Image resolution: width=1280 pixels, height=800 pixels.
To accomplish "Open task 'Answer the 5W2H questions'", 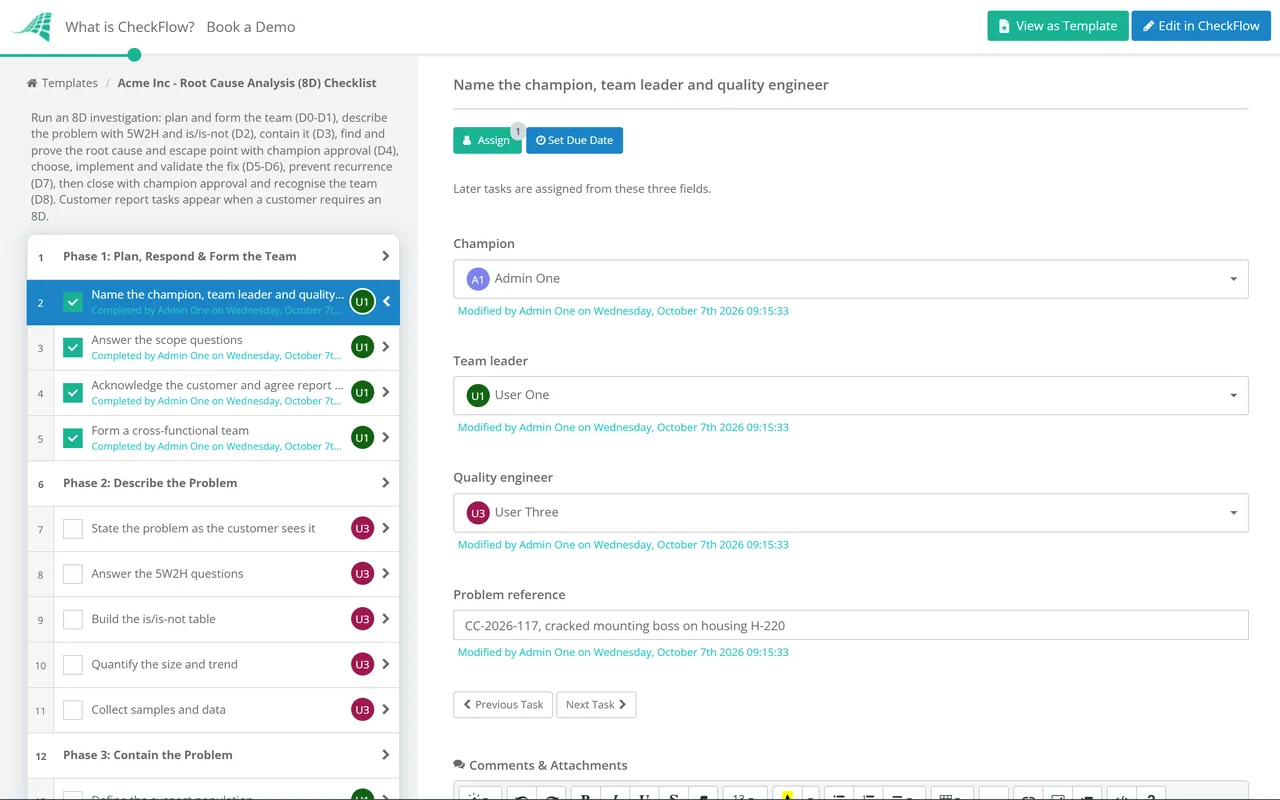I will (167, 574).
